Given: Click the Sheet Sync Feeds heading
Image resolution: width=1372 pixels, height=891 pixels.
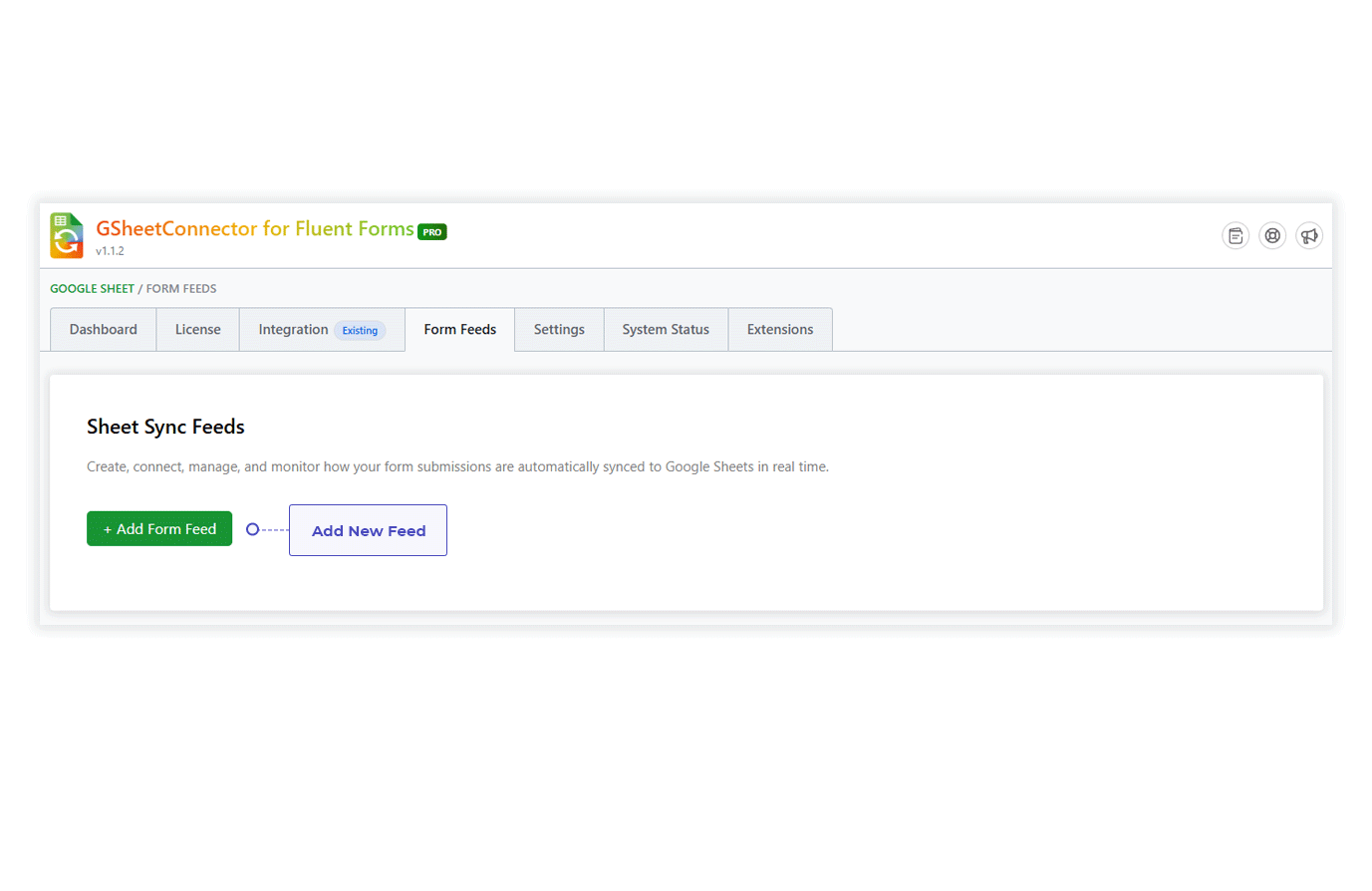Looking at the screenshot, I should tap(165, 428).
